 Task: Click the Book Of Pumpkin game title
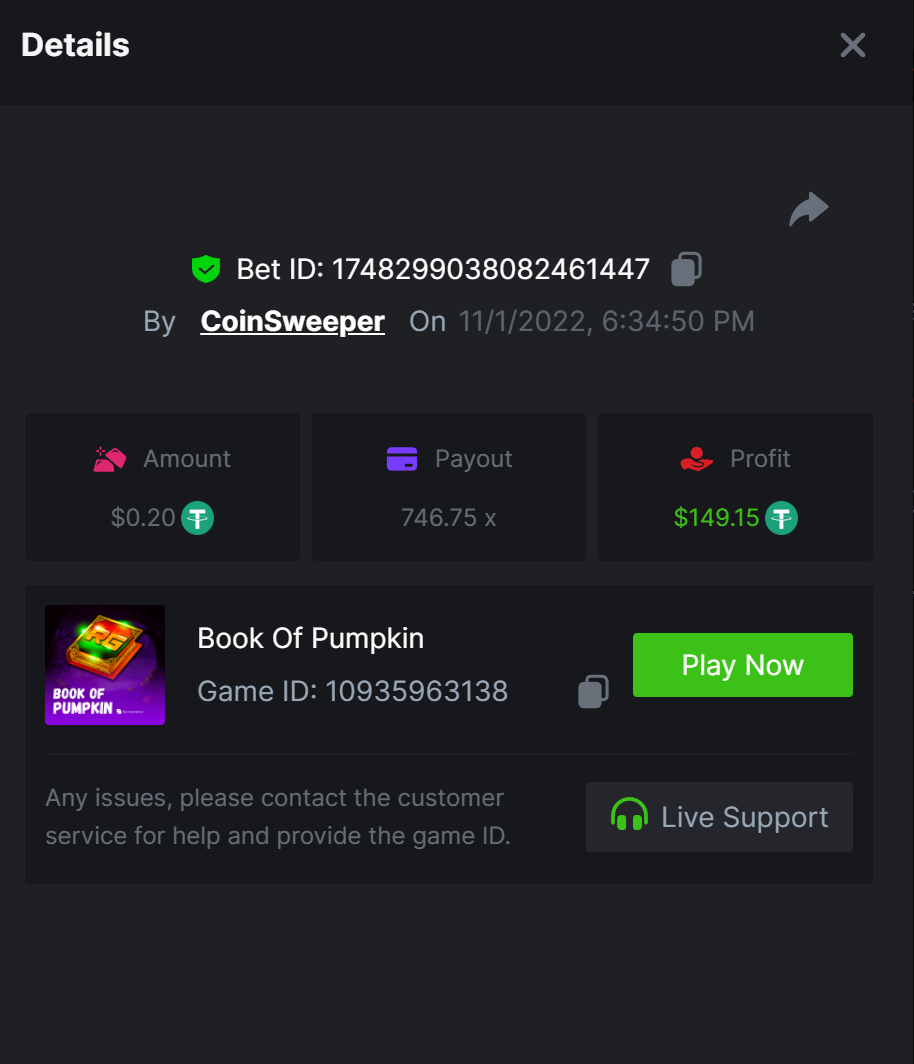point(310,638)
